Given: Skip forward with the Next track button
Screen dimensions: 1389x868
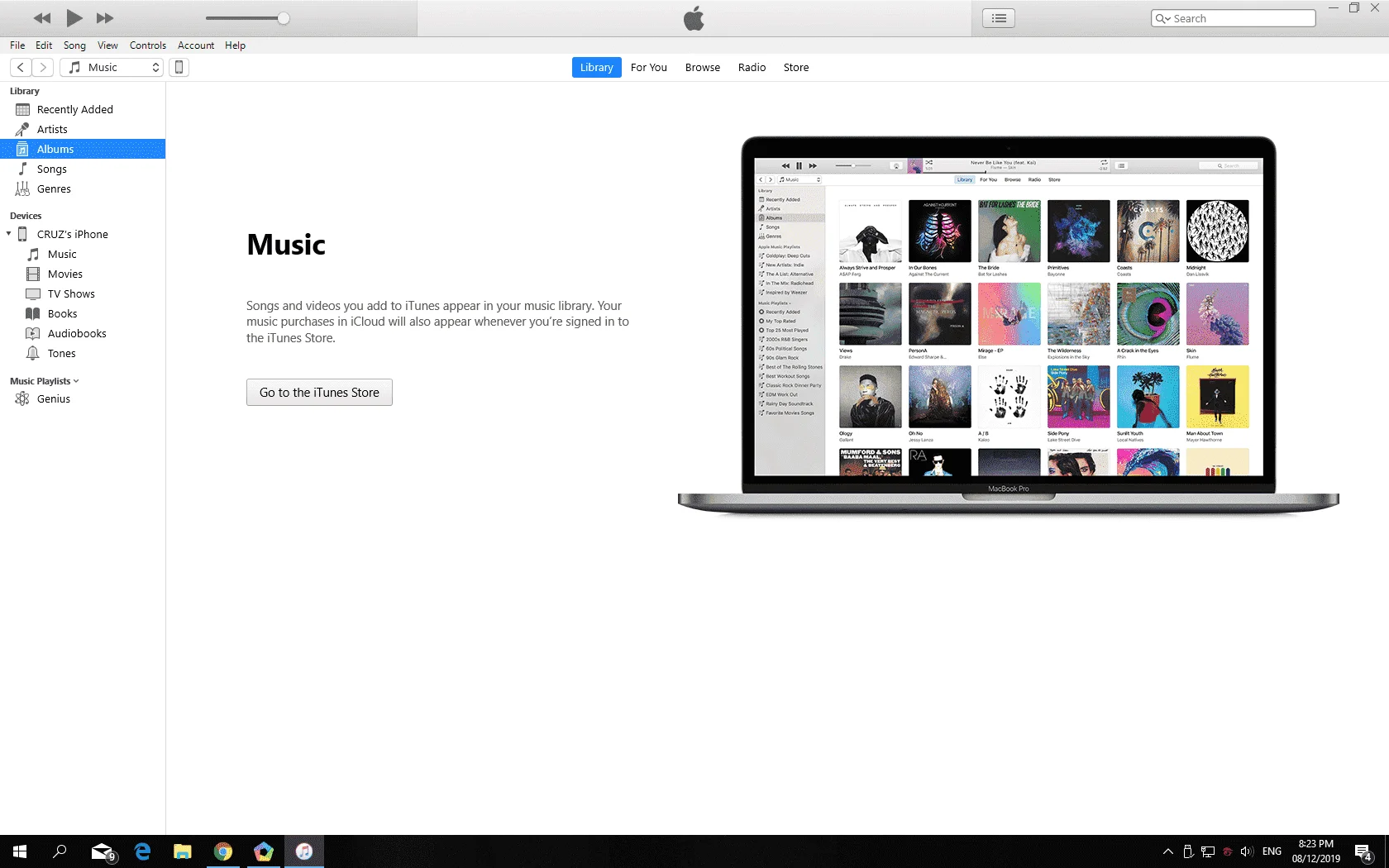Looking at the screenshot, I should [105, 18].
